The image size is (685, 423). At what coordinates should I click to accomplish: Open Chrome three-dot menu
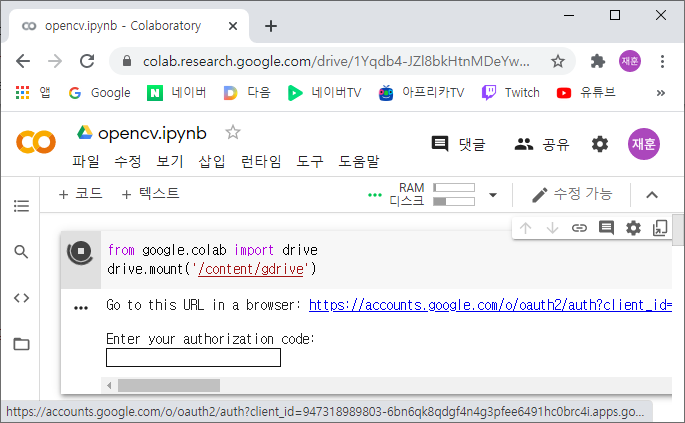[x=662, y=61]
